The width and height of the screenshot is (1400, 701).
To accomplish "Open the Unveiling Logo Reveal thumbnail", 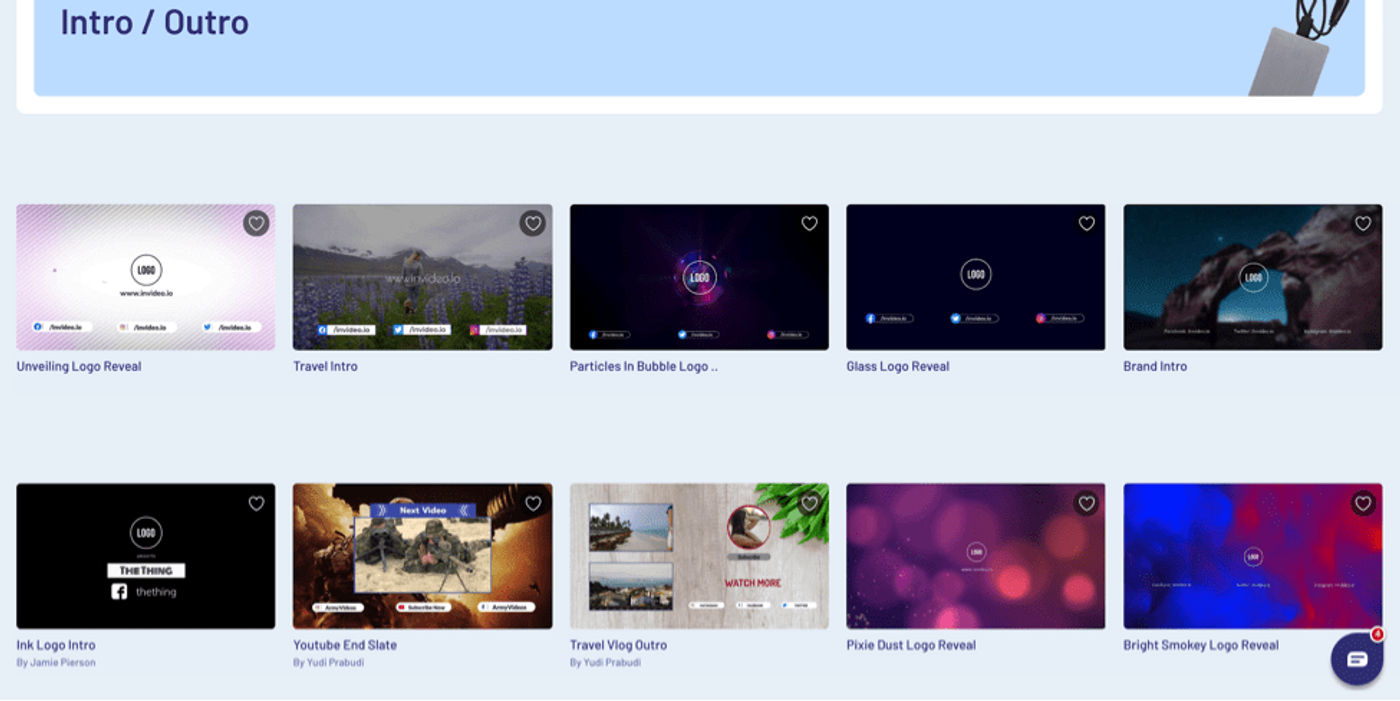I will click(145, 276).
